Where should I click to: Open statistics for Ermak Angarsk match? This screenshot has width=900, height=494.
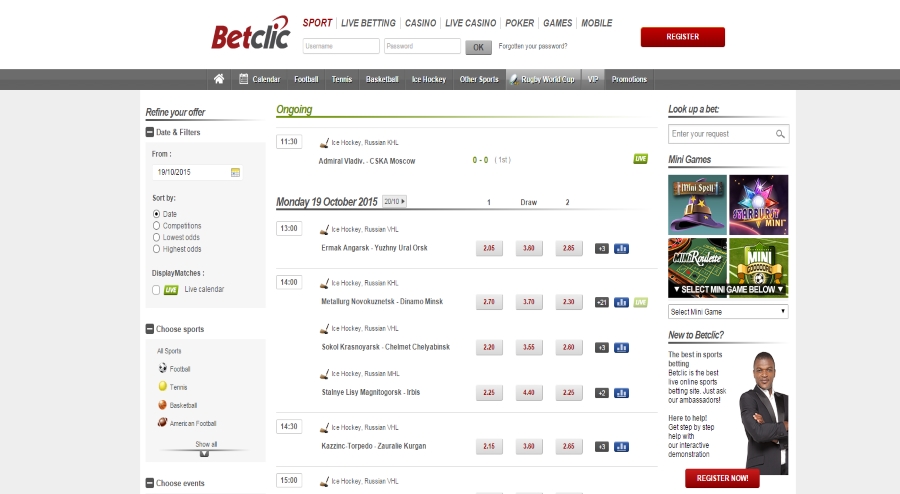pyautogui.click(x=621, y=248)
